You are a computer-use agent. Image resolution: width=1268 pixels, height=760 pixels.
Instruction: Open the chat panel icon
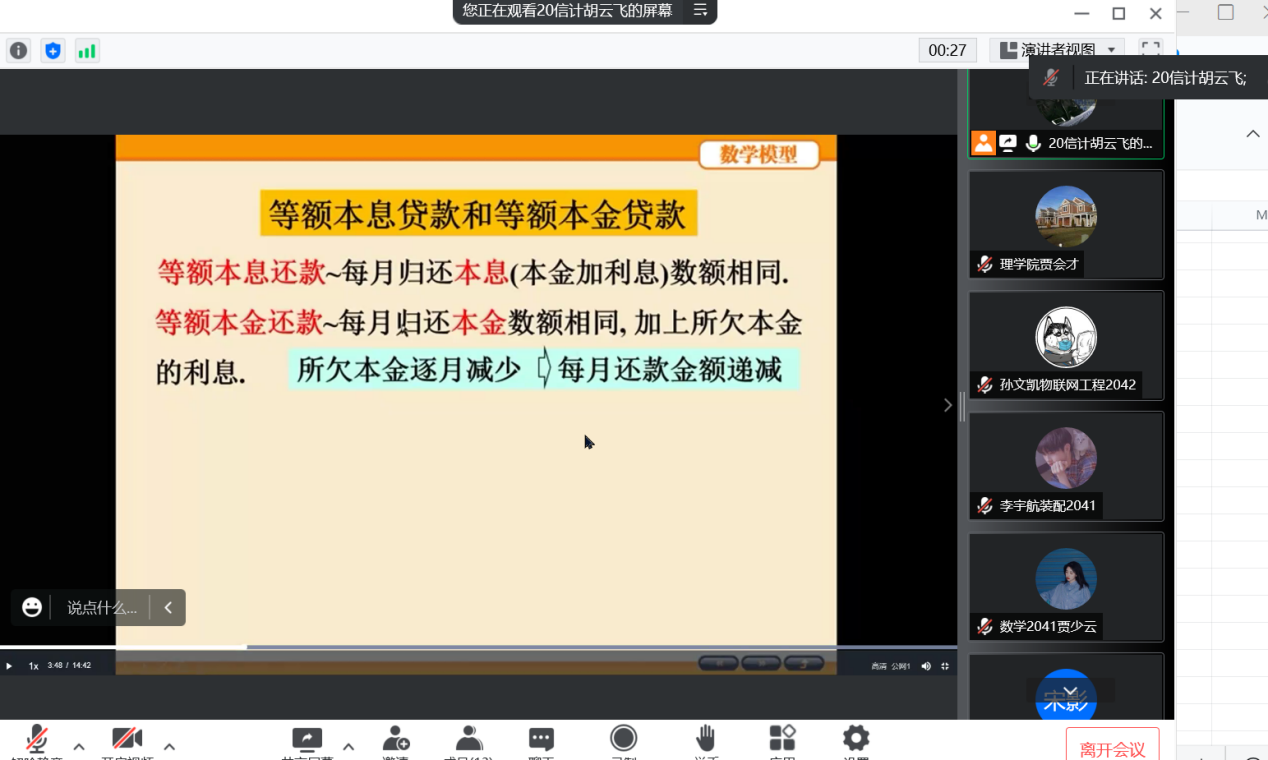tap(541, 741)
